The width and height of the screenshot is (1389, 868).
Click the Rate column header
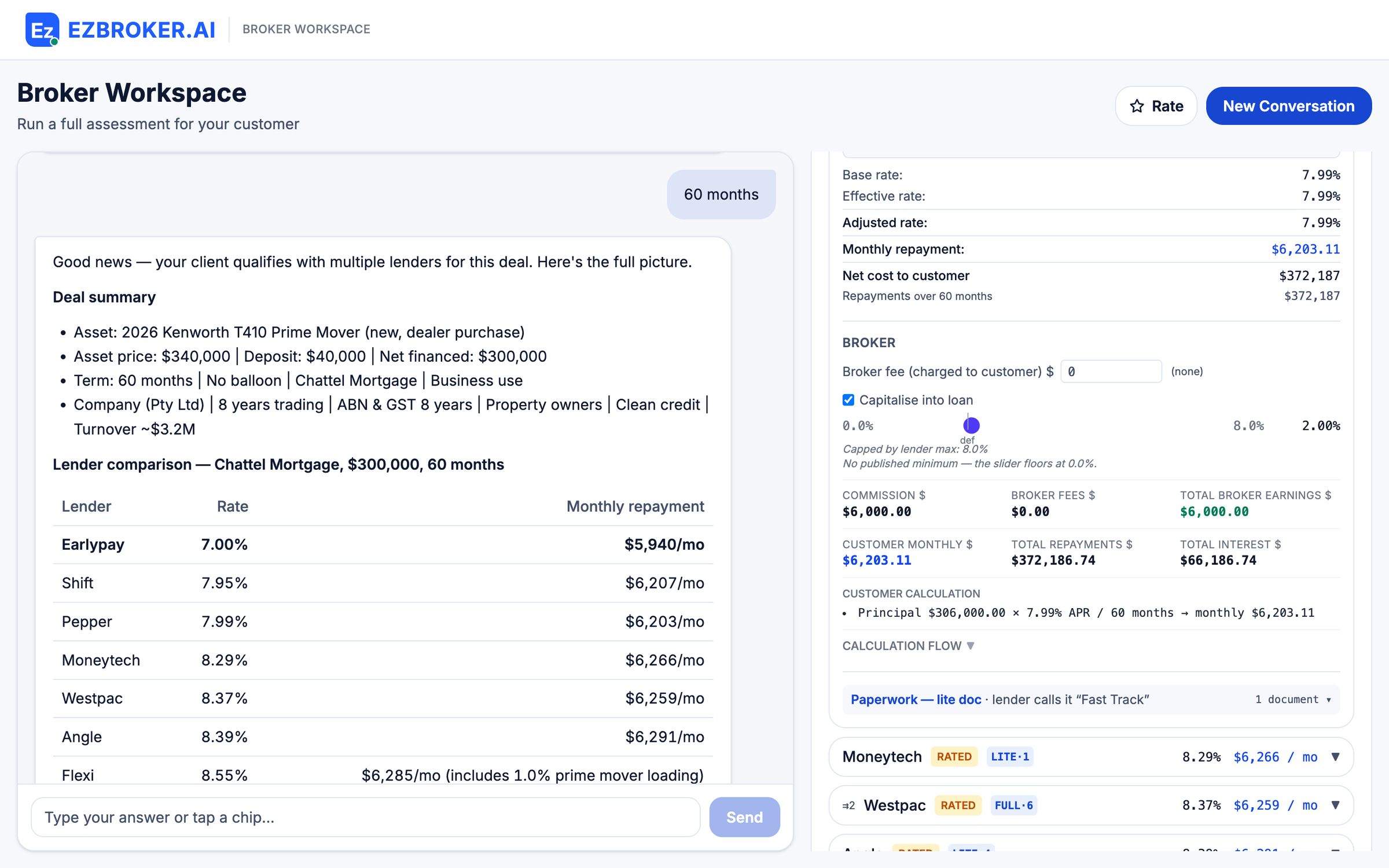pos(232,506)
